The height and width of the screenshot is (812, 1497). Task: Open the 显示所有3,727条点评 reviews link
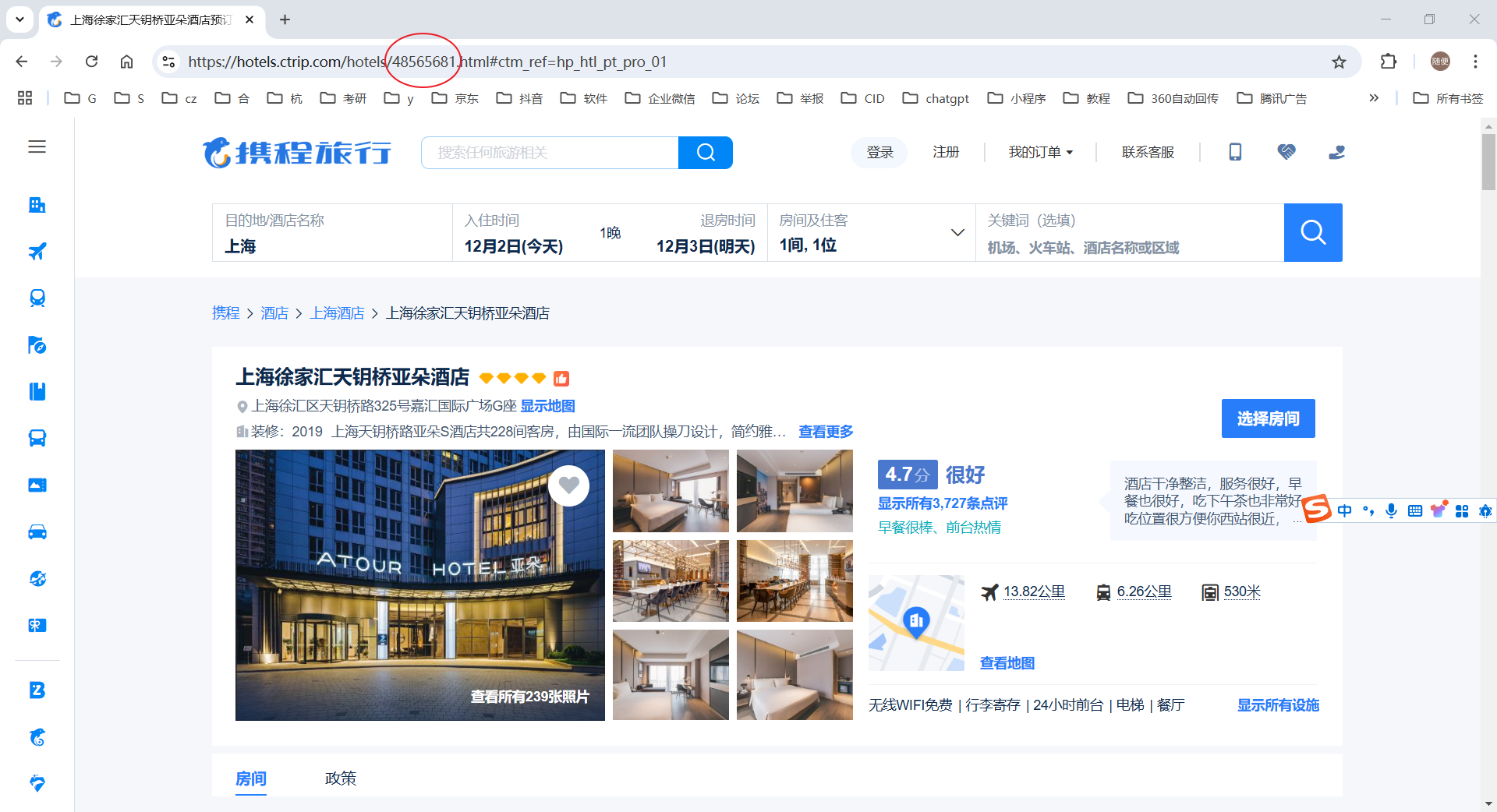[943, 503]
